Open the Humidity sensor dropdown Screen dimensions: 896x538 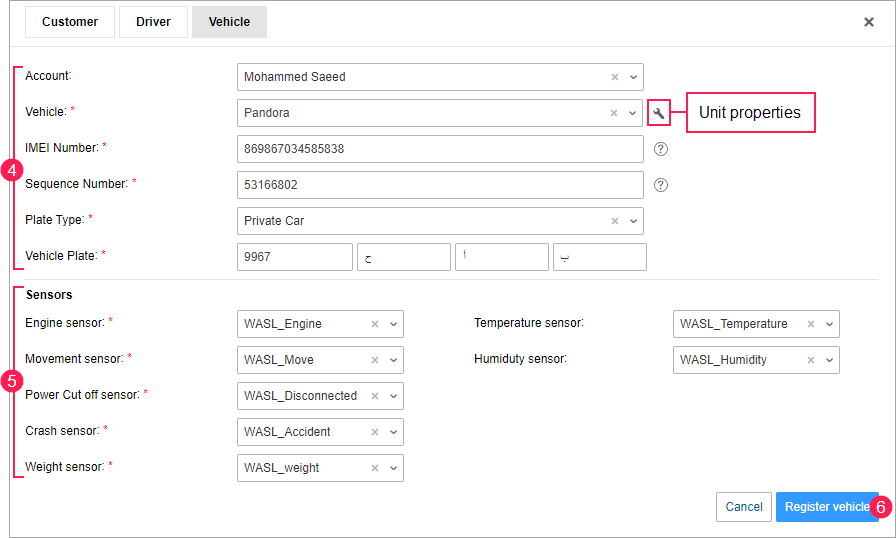coord(829,360)
